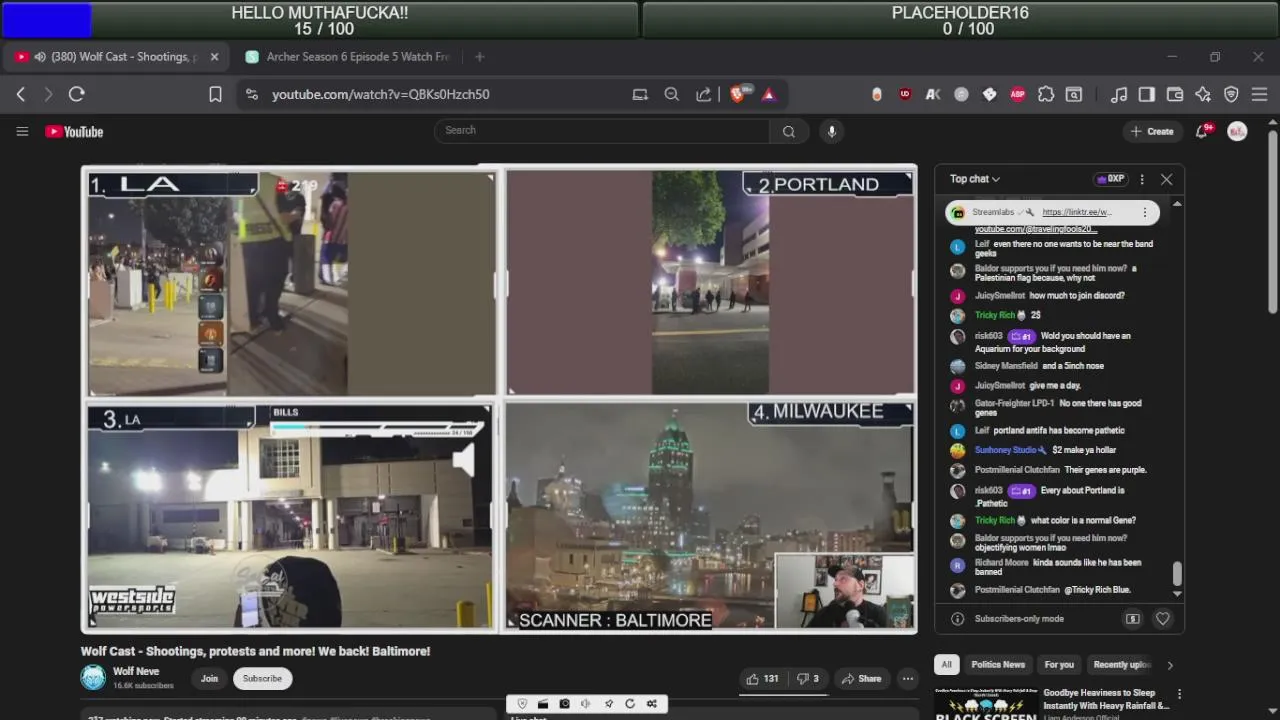
Task: Open a new browser tab
Action: [x=479, y=57]
